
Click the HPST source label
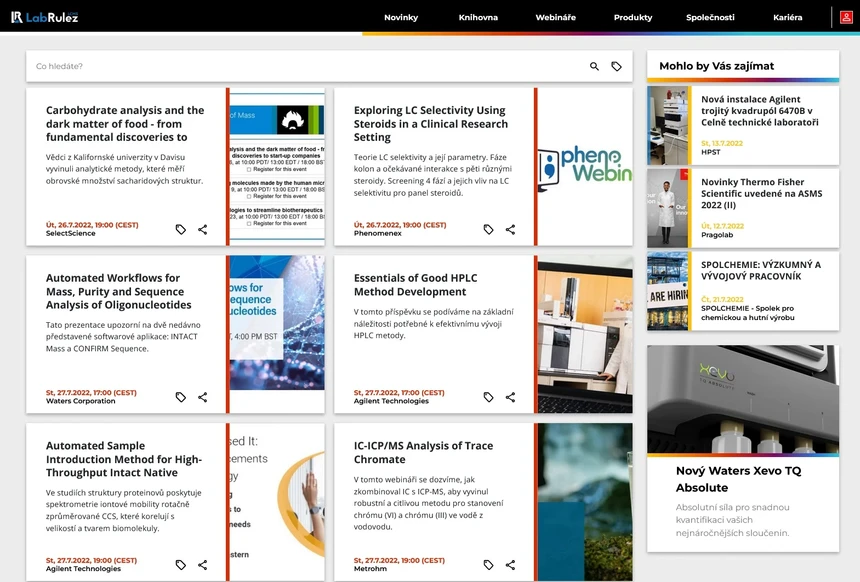(710, 152)
